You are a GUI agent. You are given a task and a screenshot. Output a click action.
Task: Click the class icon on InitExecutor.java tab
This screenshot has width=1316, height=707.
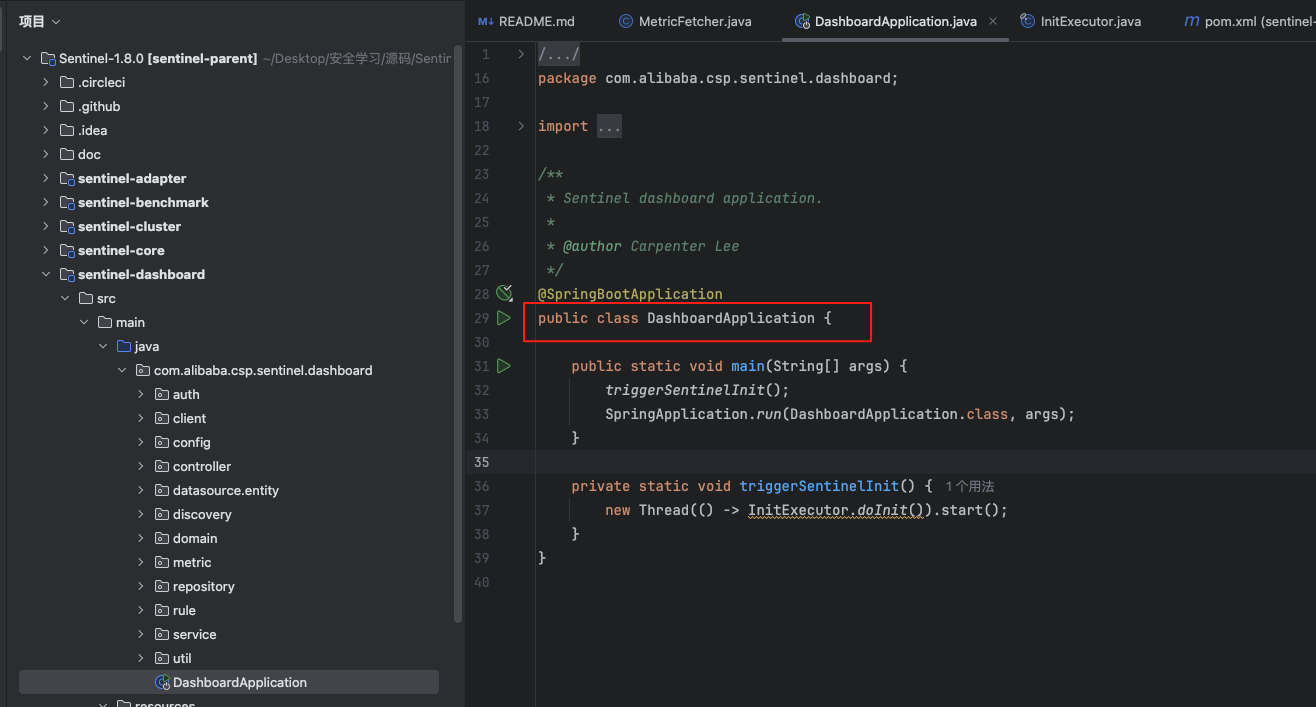1027,21
